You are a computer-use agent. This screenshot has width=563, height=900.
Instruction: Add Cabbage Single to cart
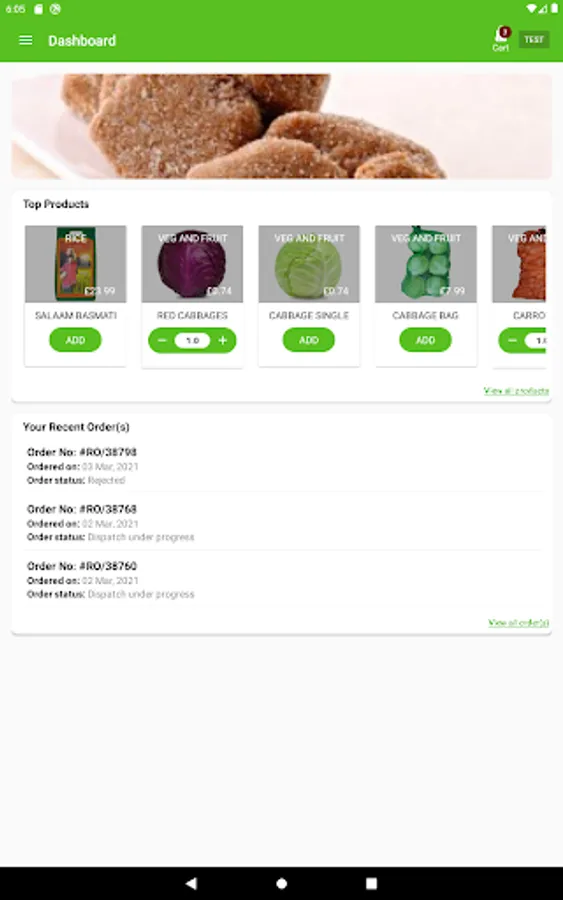309,340
